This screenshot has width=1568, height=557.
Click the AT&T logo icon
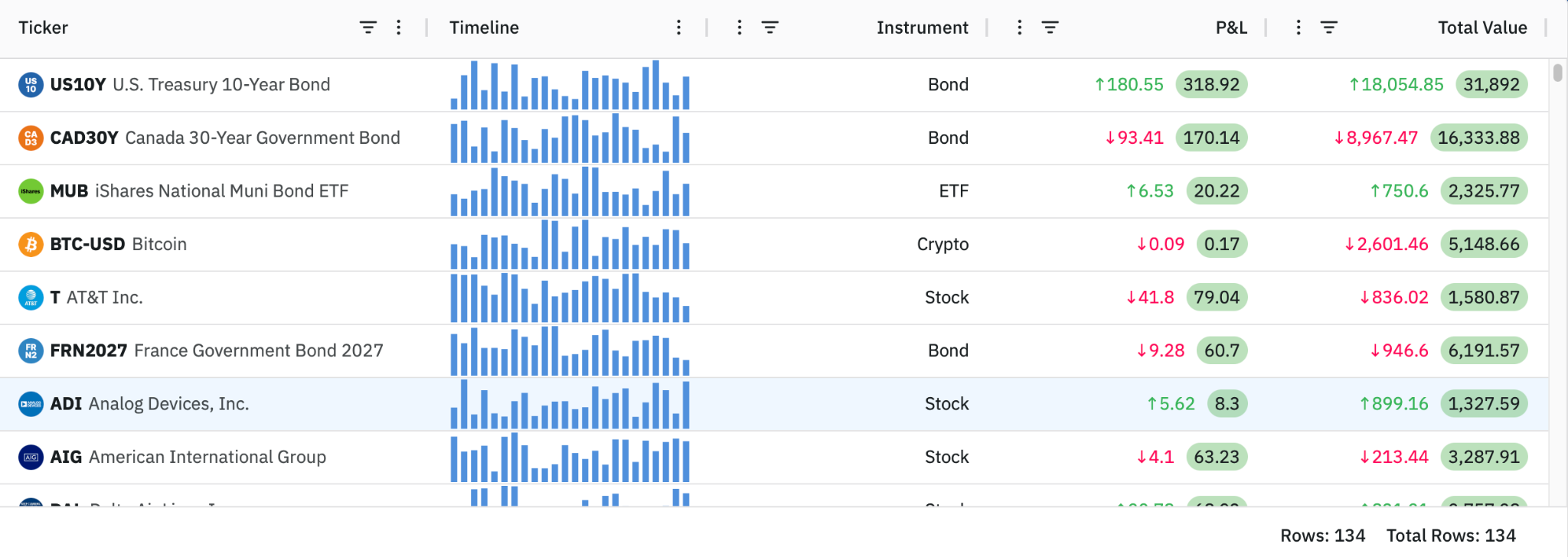[x=31, y=298]
